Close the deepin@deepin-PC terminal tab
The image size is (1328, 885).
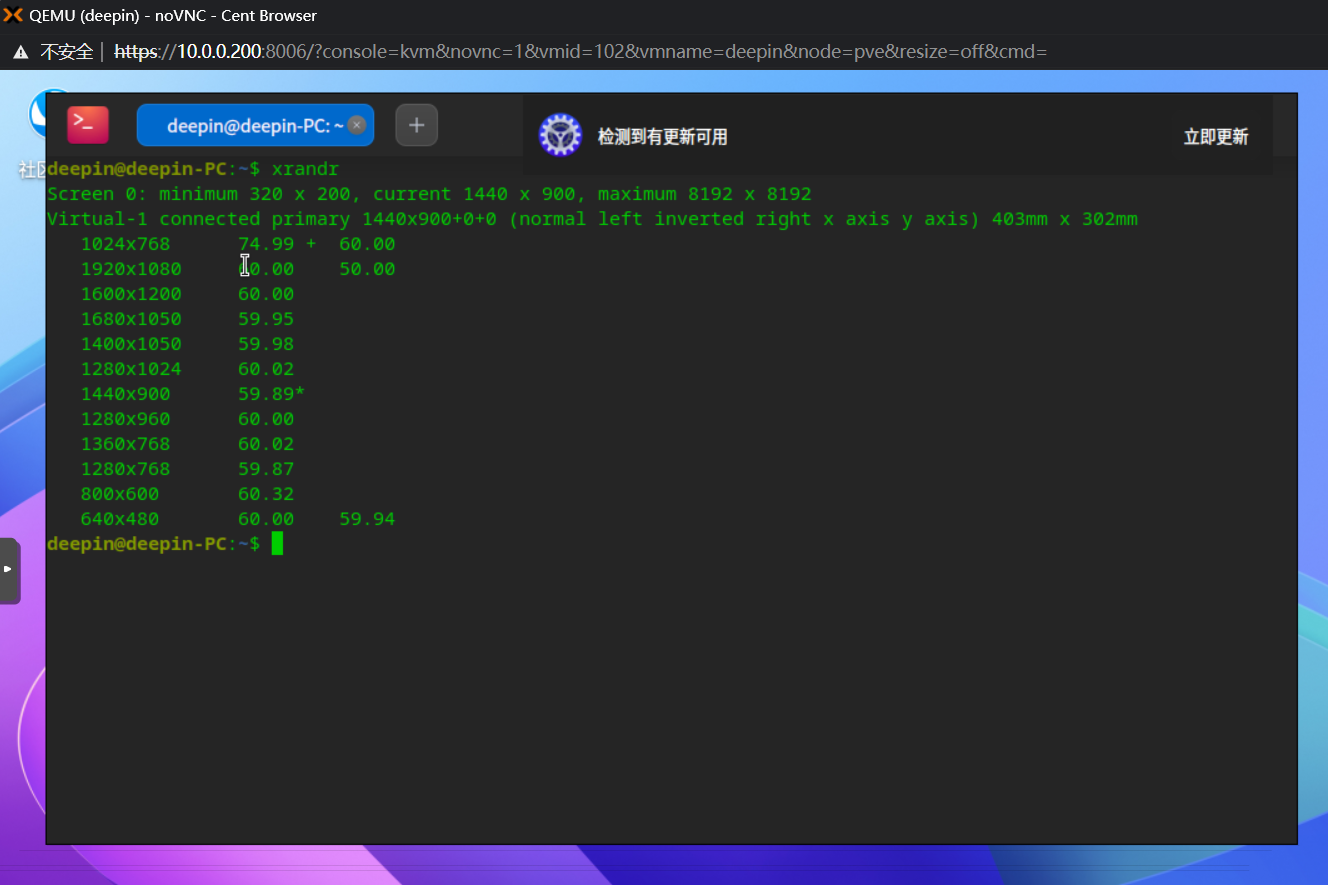tap(356, 125)
